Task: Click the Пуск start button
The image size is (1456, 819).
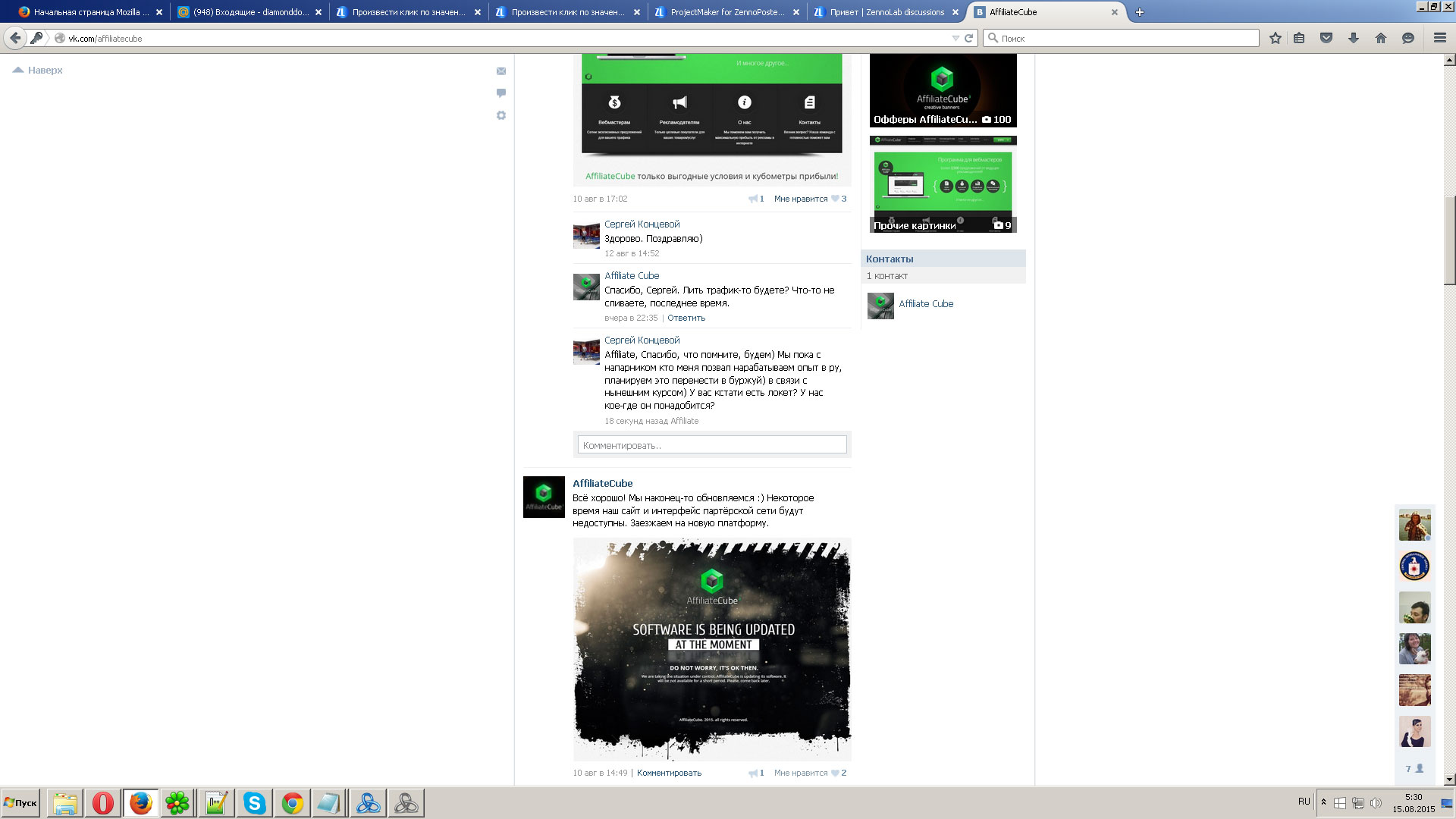Action: click(20, 803)
